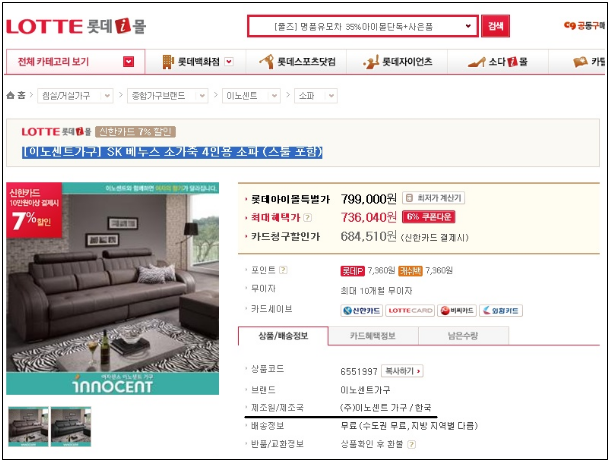Click the 최대 10개월 무이자 text

tap(376, 291)
